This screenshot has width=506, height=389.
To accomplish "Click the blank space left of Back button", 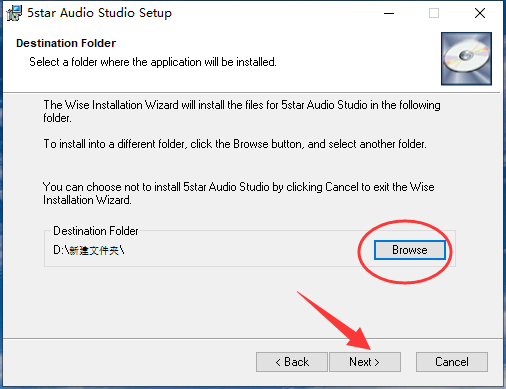I will 130,362.
